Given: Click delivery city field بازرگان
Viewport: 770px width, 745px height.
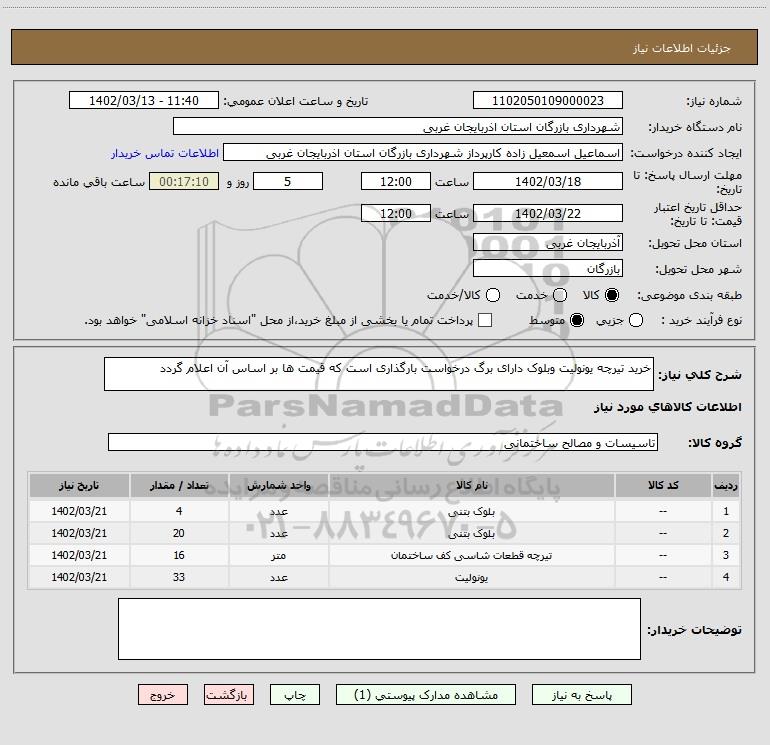Looking at the screenshot, I should [x=548, y=268].
